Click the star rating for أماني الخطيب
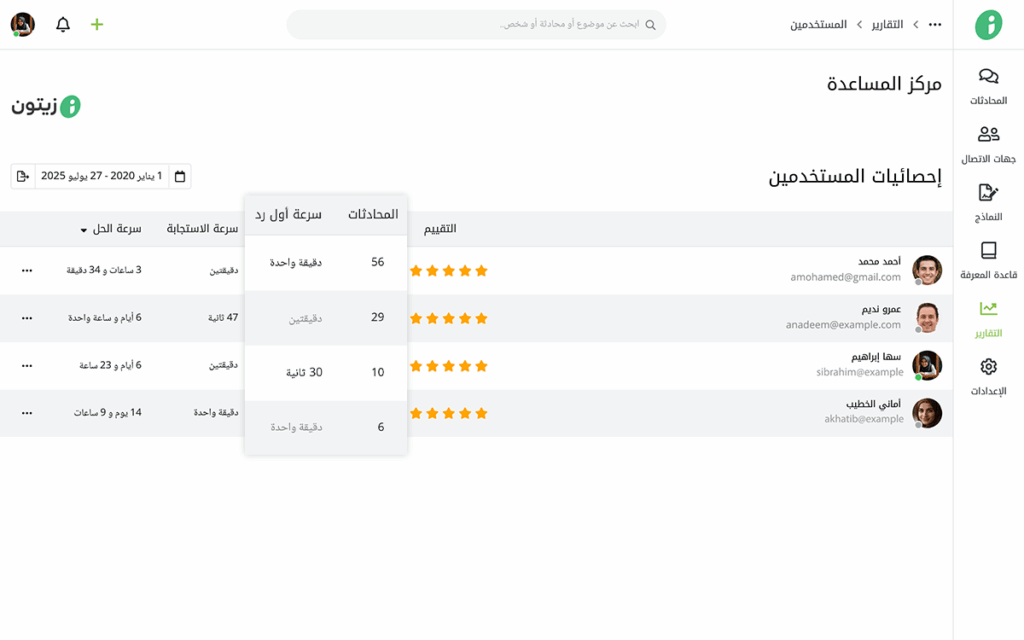This screenshot has height=640, width=1024. click(x=449, y=413)
